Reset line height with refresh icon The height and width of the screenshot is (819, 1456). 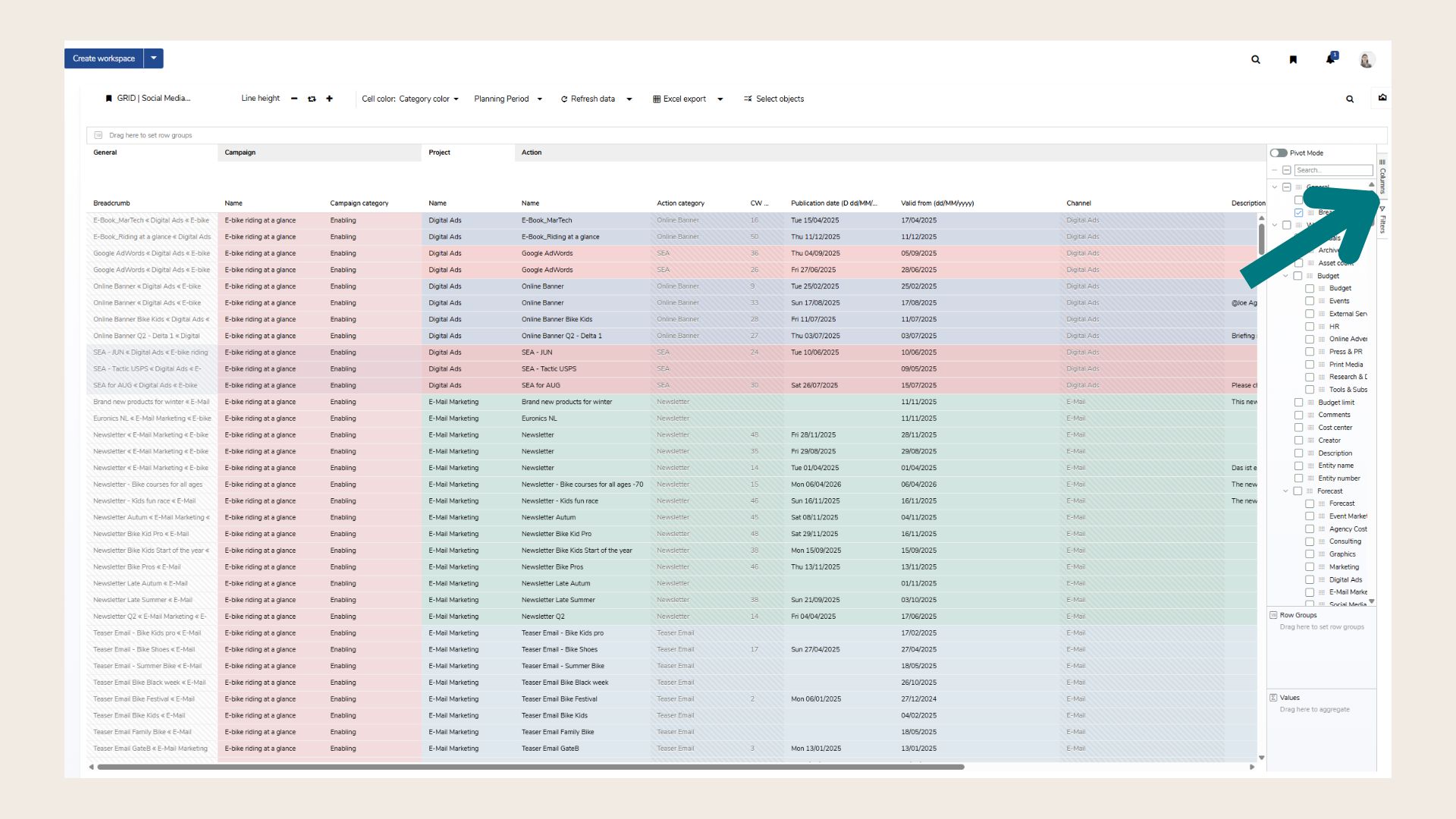click(312, 99)
